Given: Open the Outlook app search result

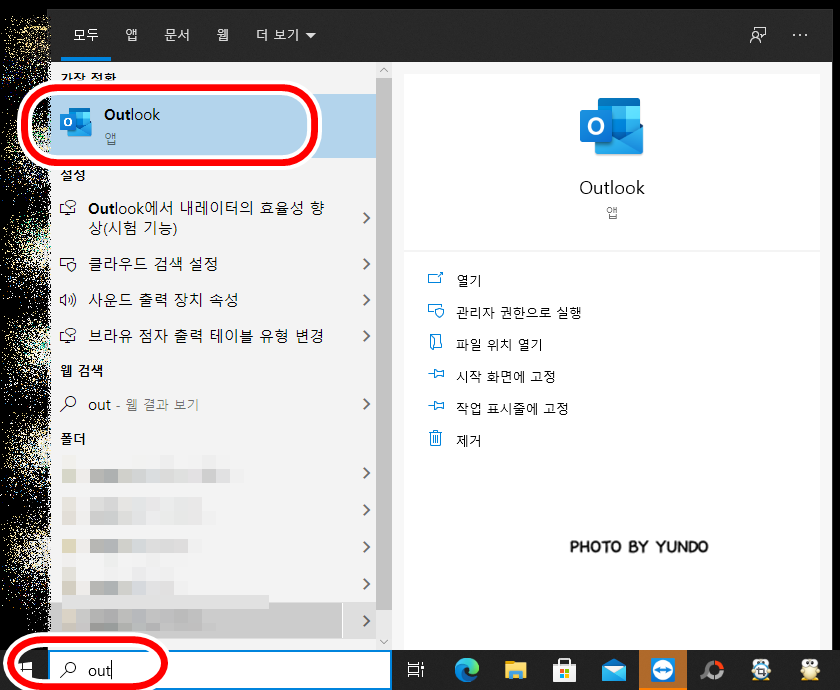Looking at the screenshot, I should click(213, 126).
